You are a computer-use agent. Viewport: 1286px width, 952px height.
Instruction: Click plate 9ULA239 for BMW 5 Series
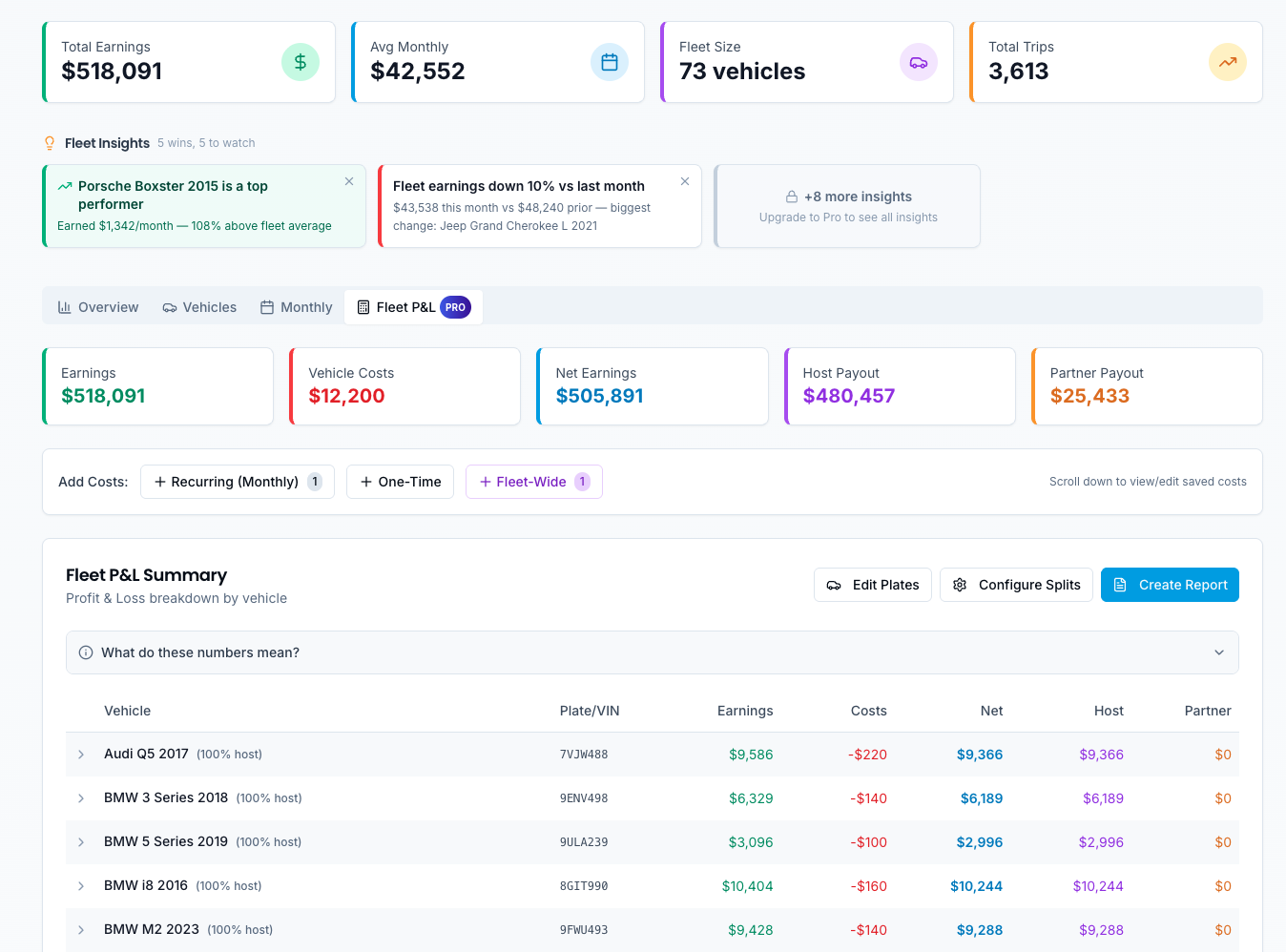coord(584,842)
